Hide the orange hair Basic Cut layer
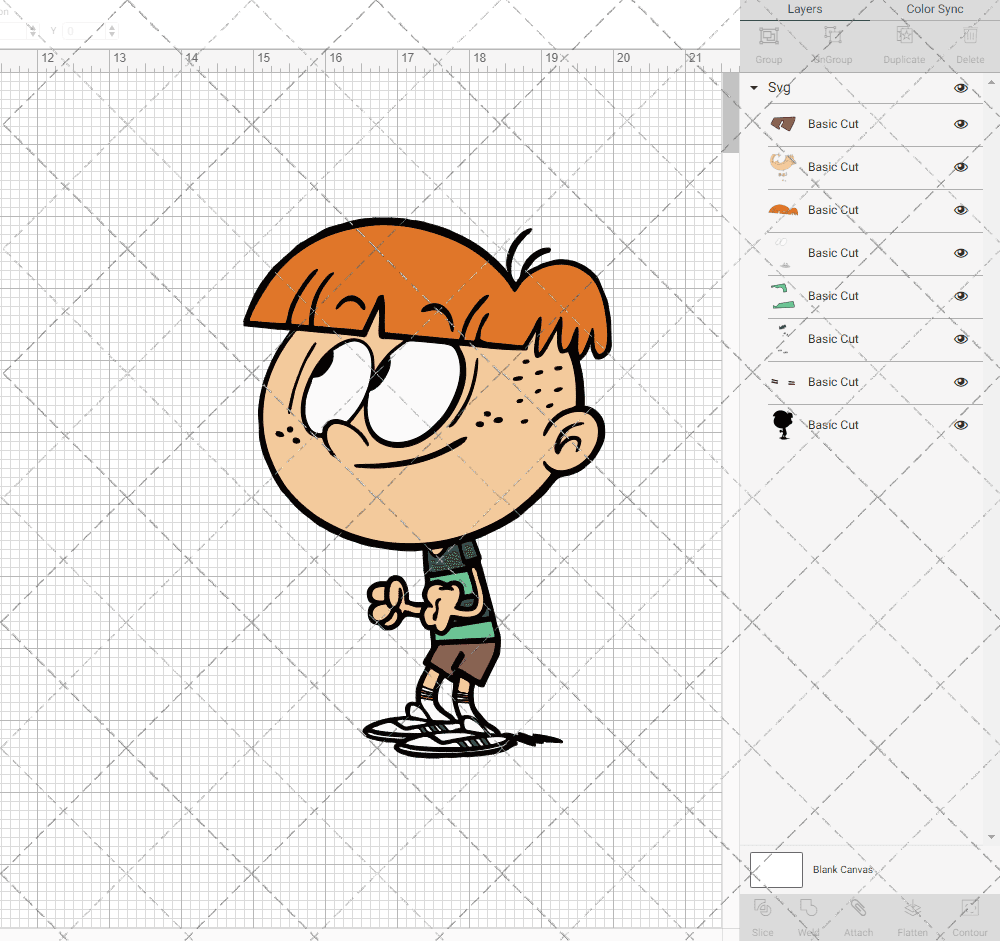Viewport: 1000px width, 941px height. (x=960, y=210)
